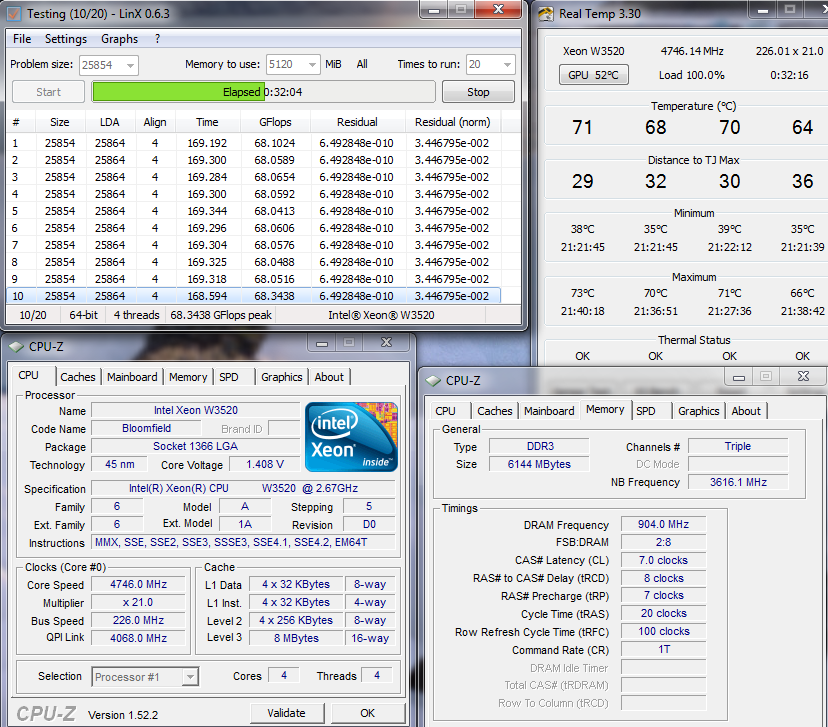The image size is (828, 727).
Task: Expand the Problem size dropdown
Action: pos(130,65)
